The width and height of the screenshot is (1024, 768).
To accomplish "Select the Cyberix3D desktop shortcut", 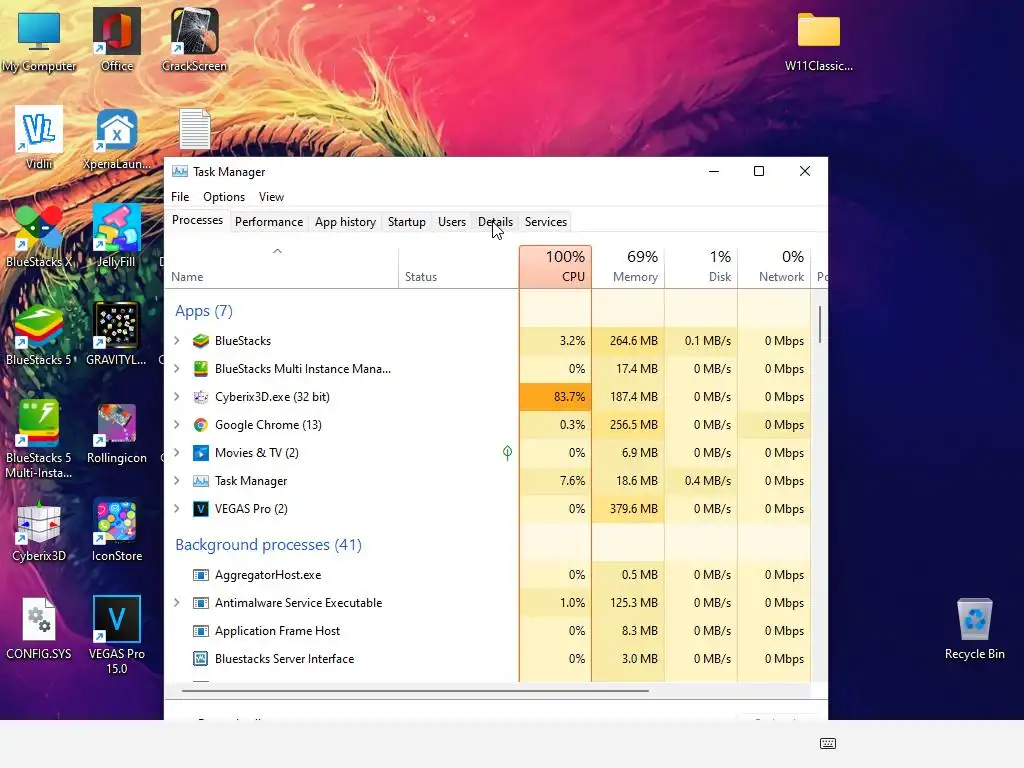I will 39,530.
